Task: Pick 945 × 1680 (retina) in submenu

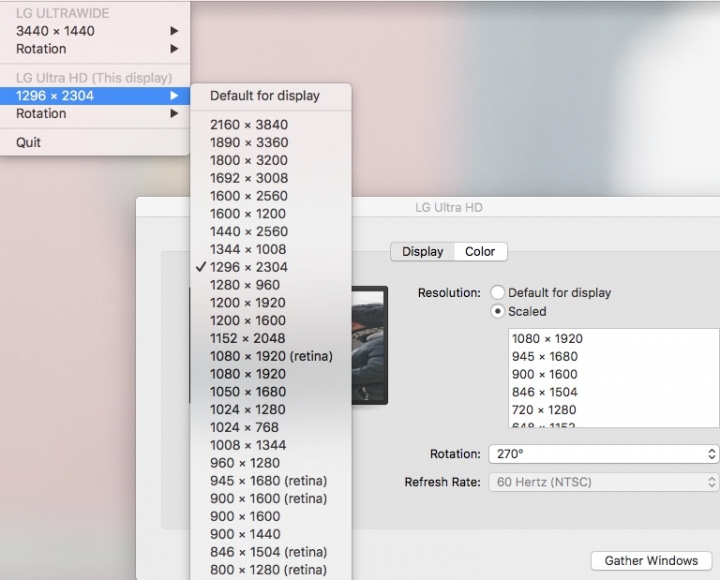Action: (x=271, y=481)
